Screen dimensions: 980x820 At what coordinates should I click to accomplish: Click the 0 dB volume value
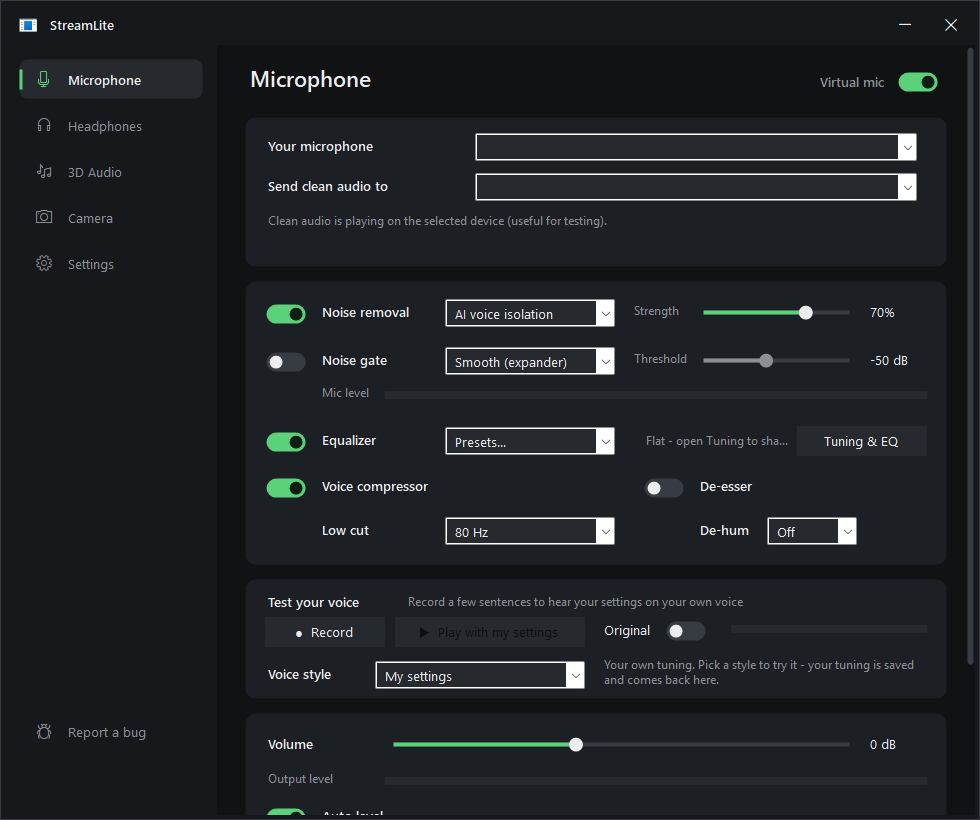(x=882, y=744)
